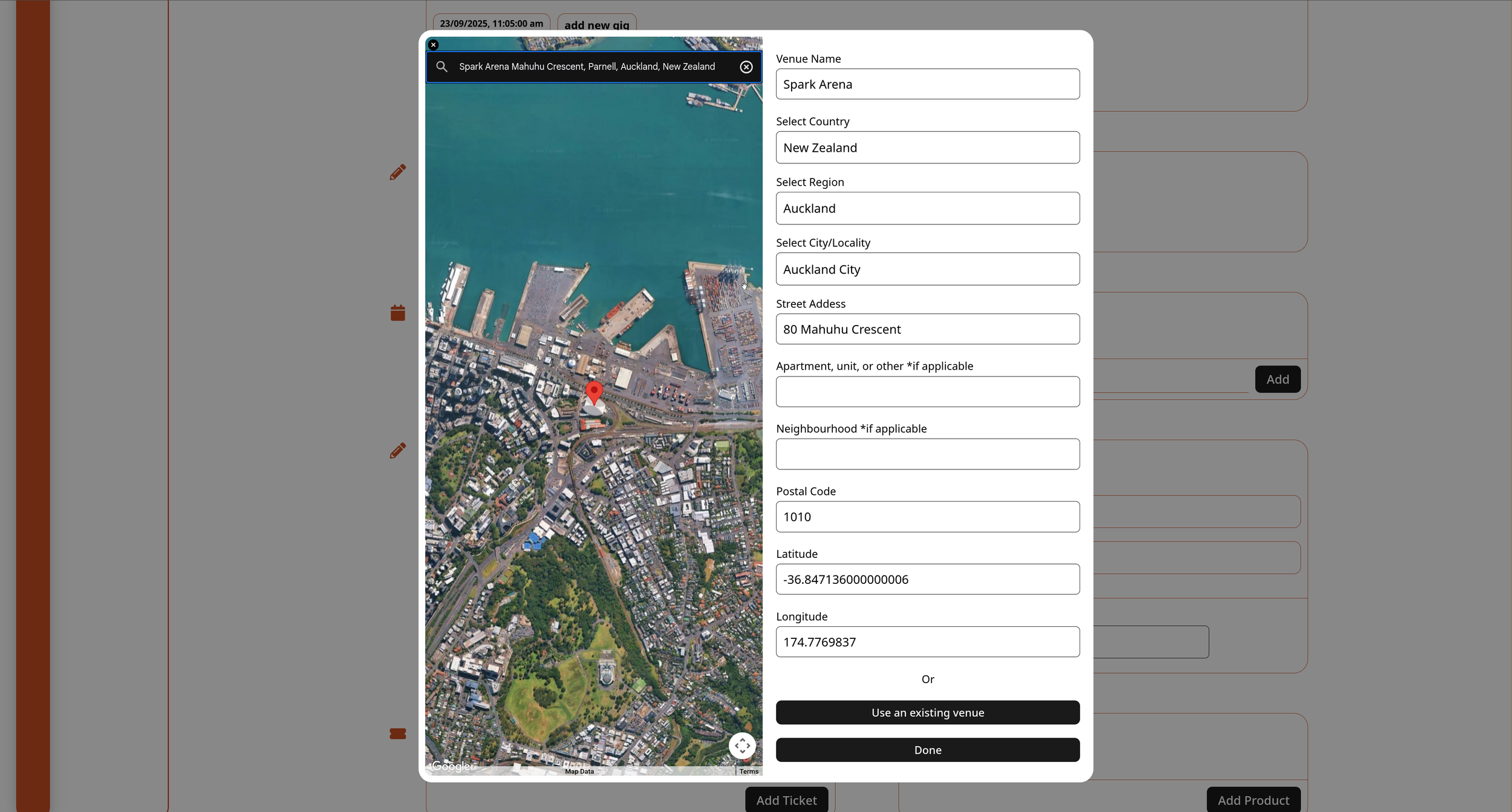The height and width of the screenshot is (812, 1512).
Task: Click the map search text box
Action: pos(587,67)
